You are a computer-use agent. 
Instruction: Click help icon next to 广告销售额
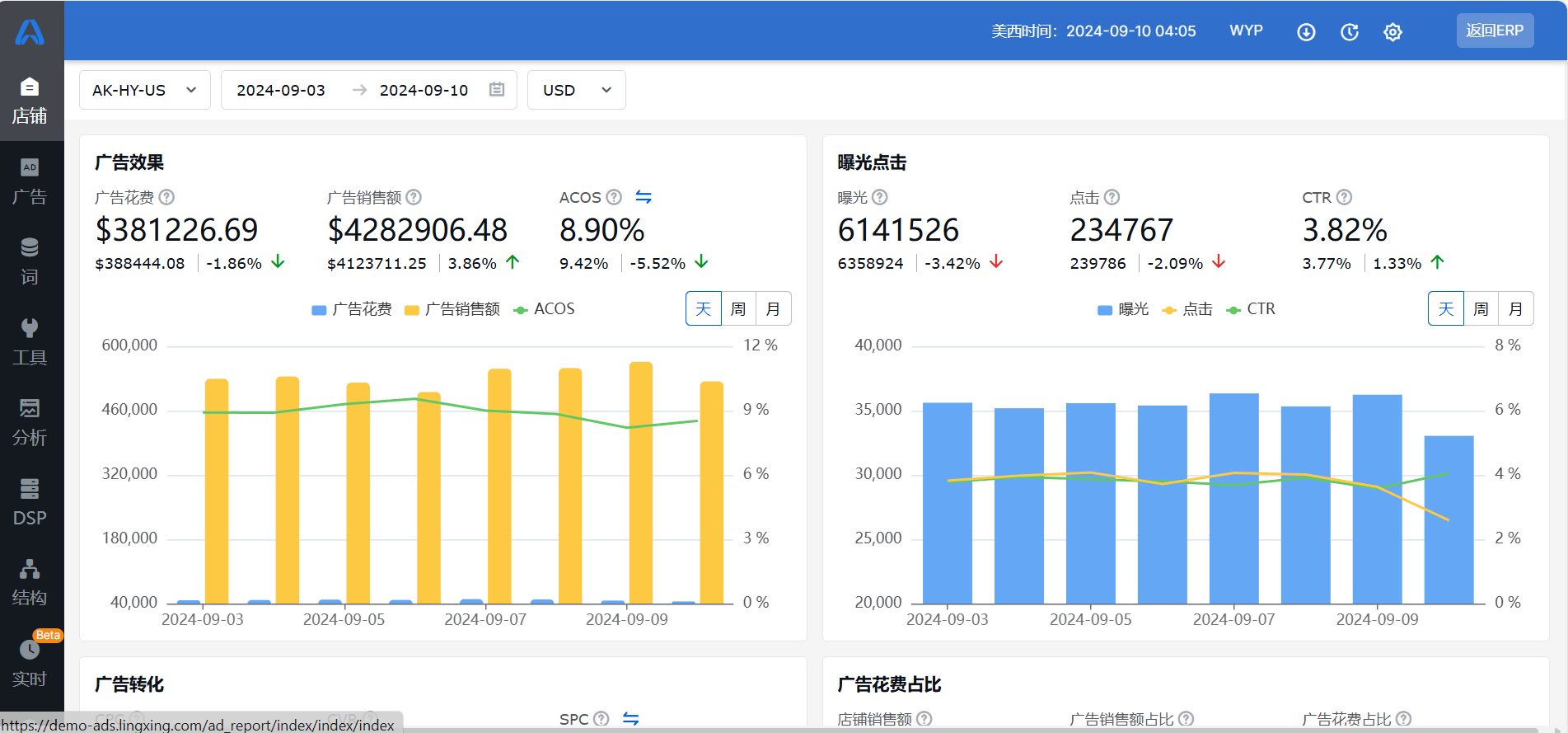pos(414,197)
